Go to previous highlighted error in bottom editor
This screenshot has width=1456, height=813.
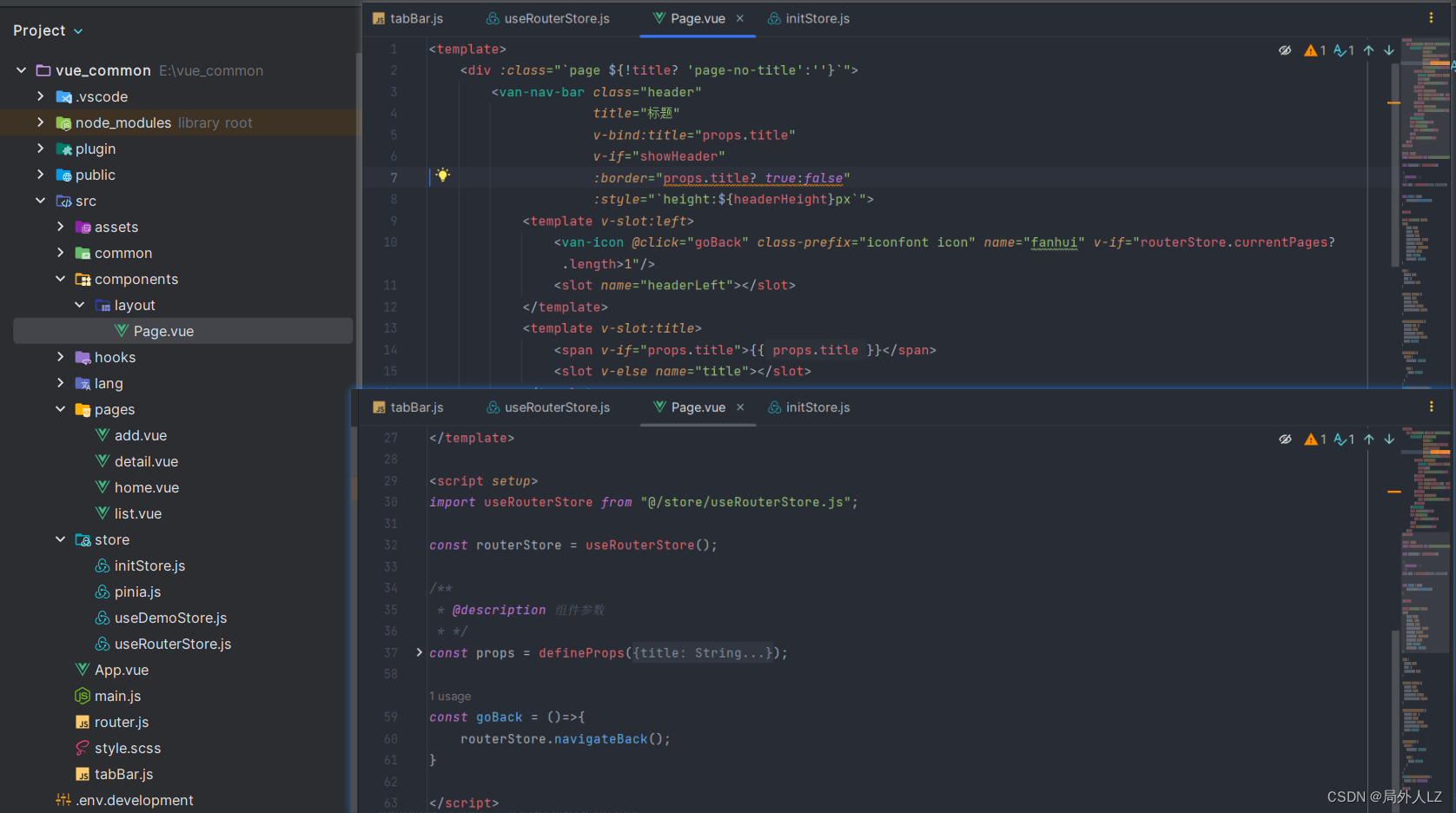(1368, 440)
